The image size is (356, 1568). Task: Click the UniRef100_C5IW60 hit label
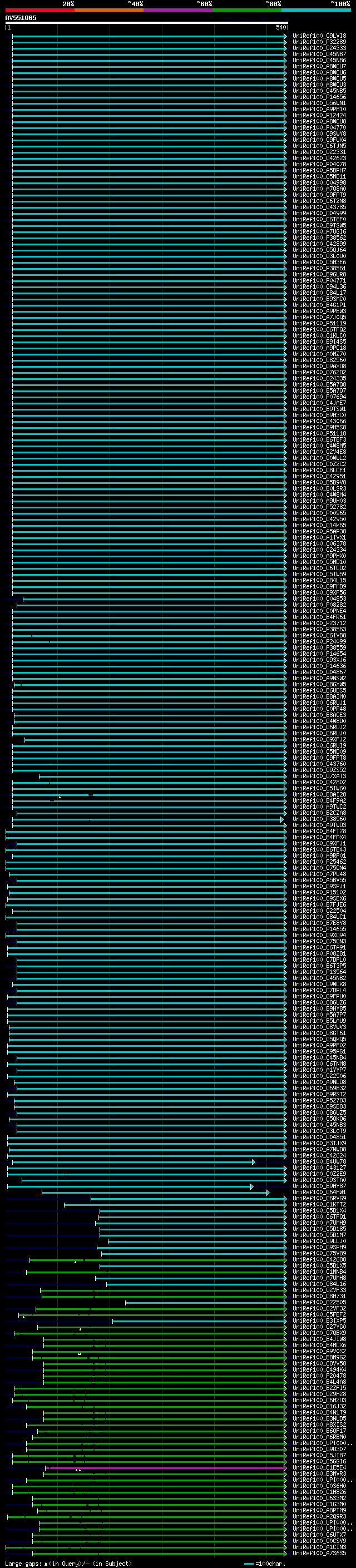pyautogui.click(x=319, y=788)
